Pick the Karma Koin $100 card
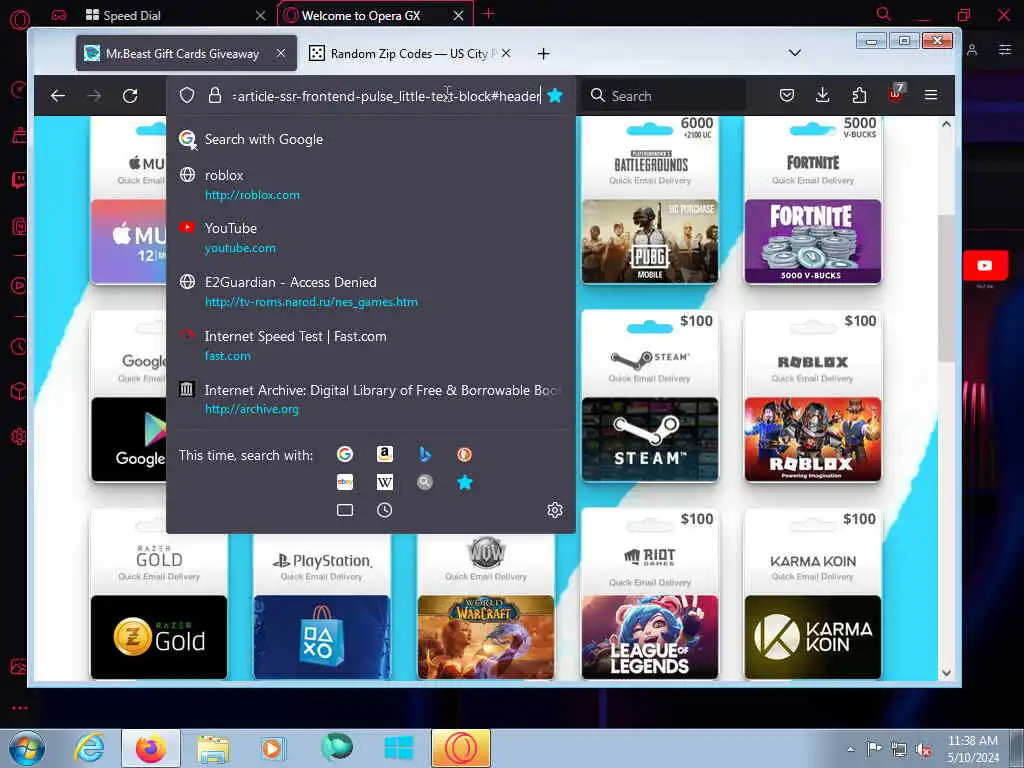The width and height of the screenshot is (1024, 768). [x=813, y=594]
